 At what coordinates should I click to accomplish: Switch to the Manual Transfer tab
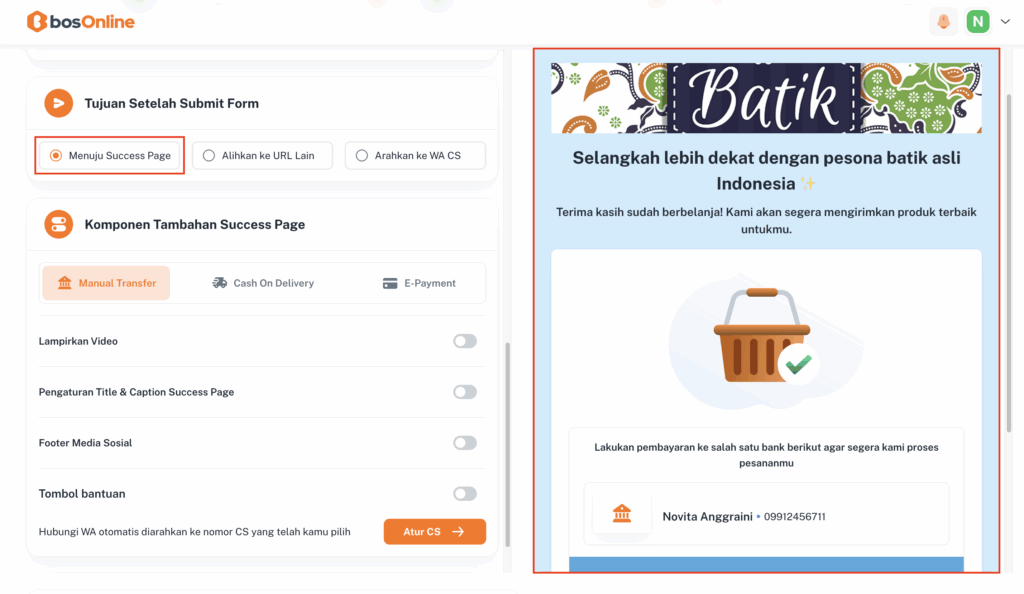click(106, 283)
